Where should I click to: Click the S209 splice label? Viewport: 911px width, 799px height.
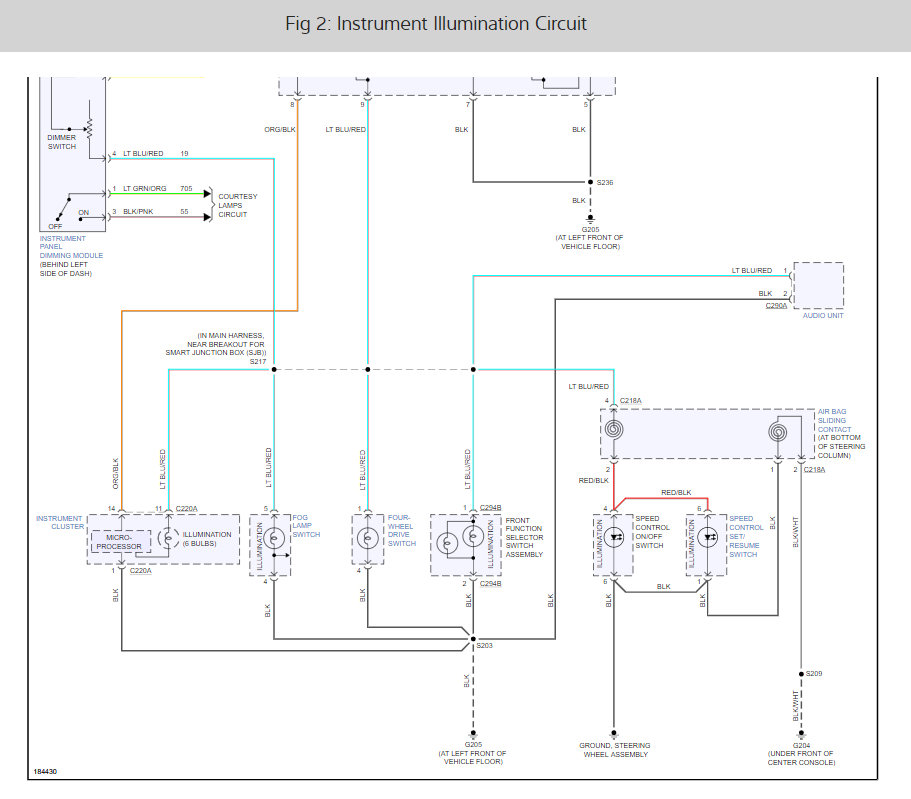tap(814, 674)
